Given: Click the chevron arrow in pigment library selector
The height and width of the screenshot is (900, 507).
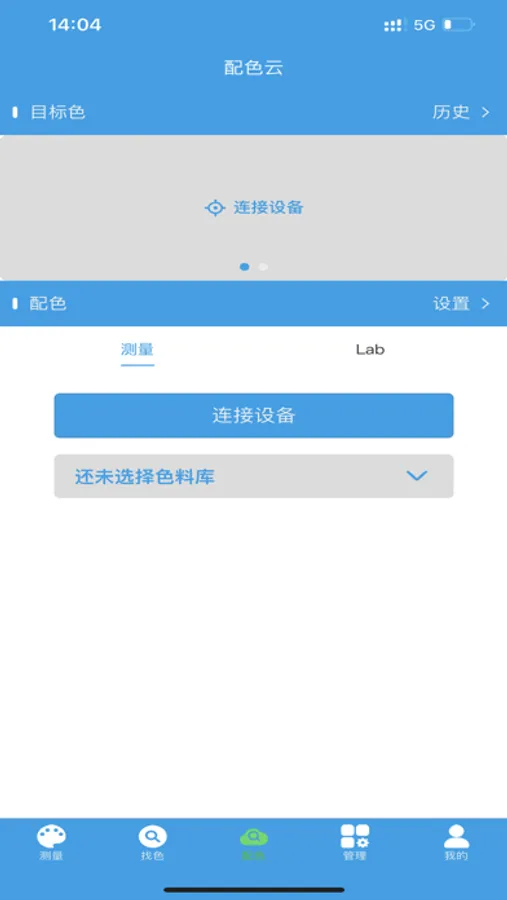Looking at the screenshot, I should [416, 476].
